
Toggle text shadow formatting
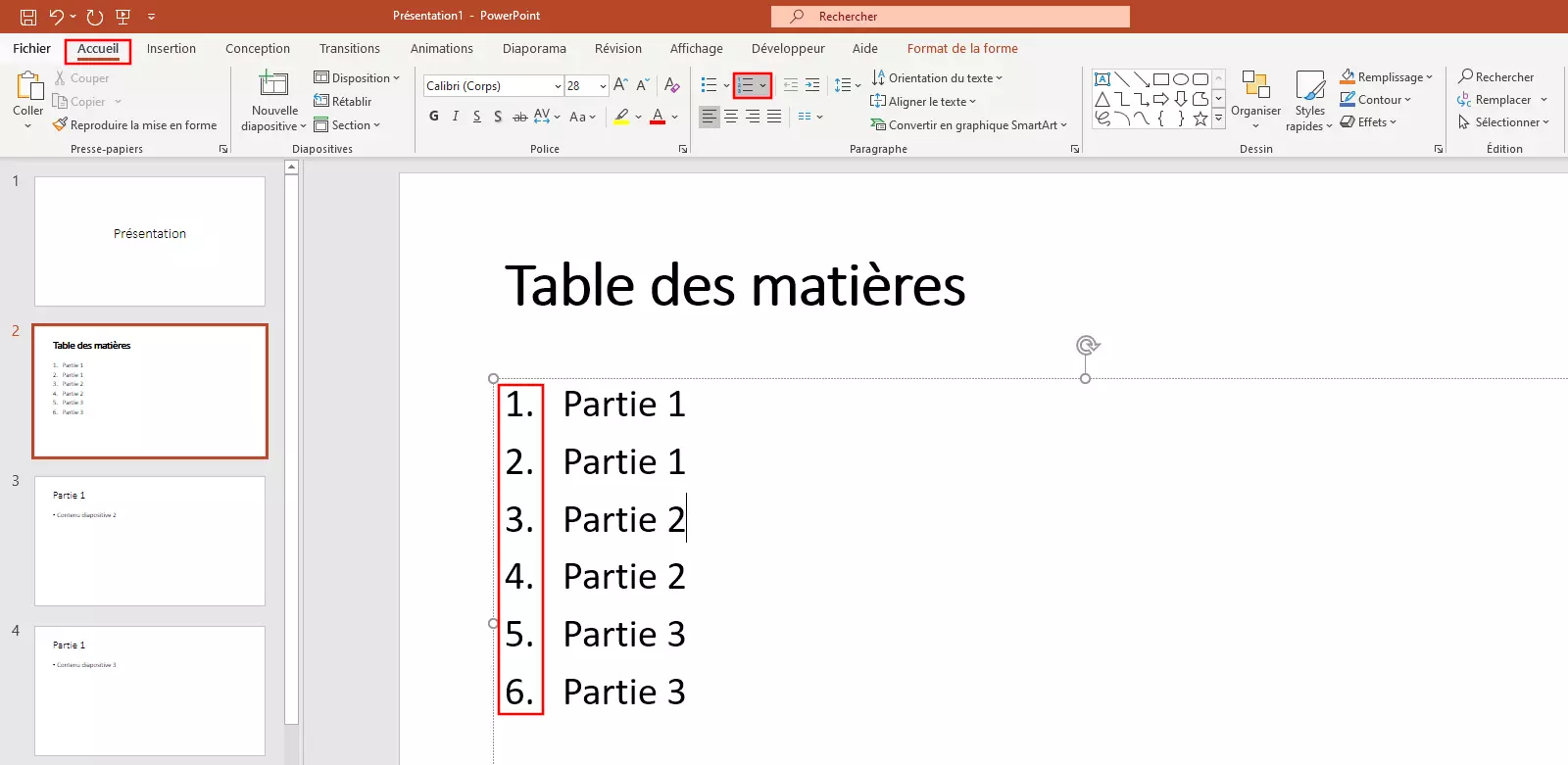(498, 117)
